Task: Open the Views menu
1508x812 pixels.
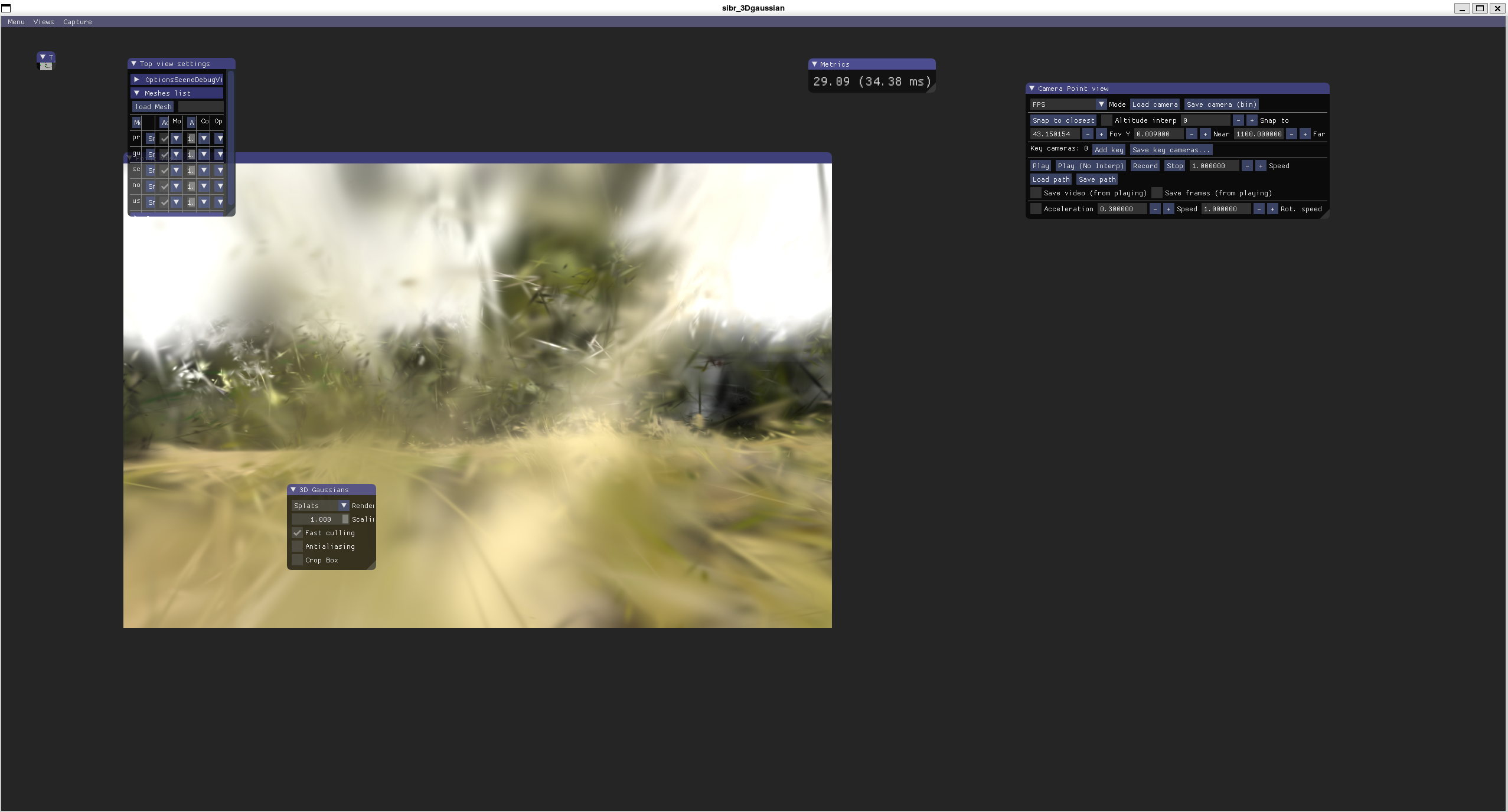Action: (x=43, y=22)
